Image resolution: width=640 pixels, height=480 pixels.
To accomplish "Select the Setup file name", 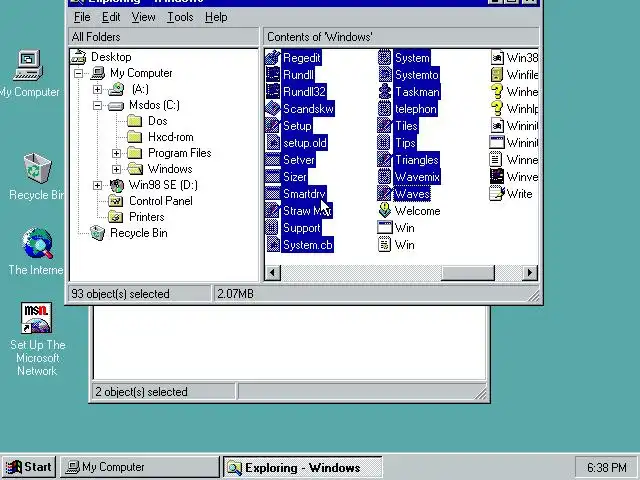I will (297, 126).
